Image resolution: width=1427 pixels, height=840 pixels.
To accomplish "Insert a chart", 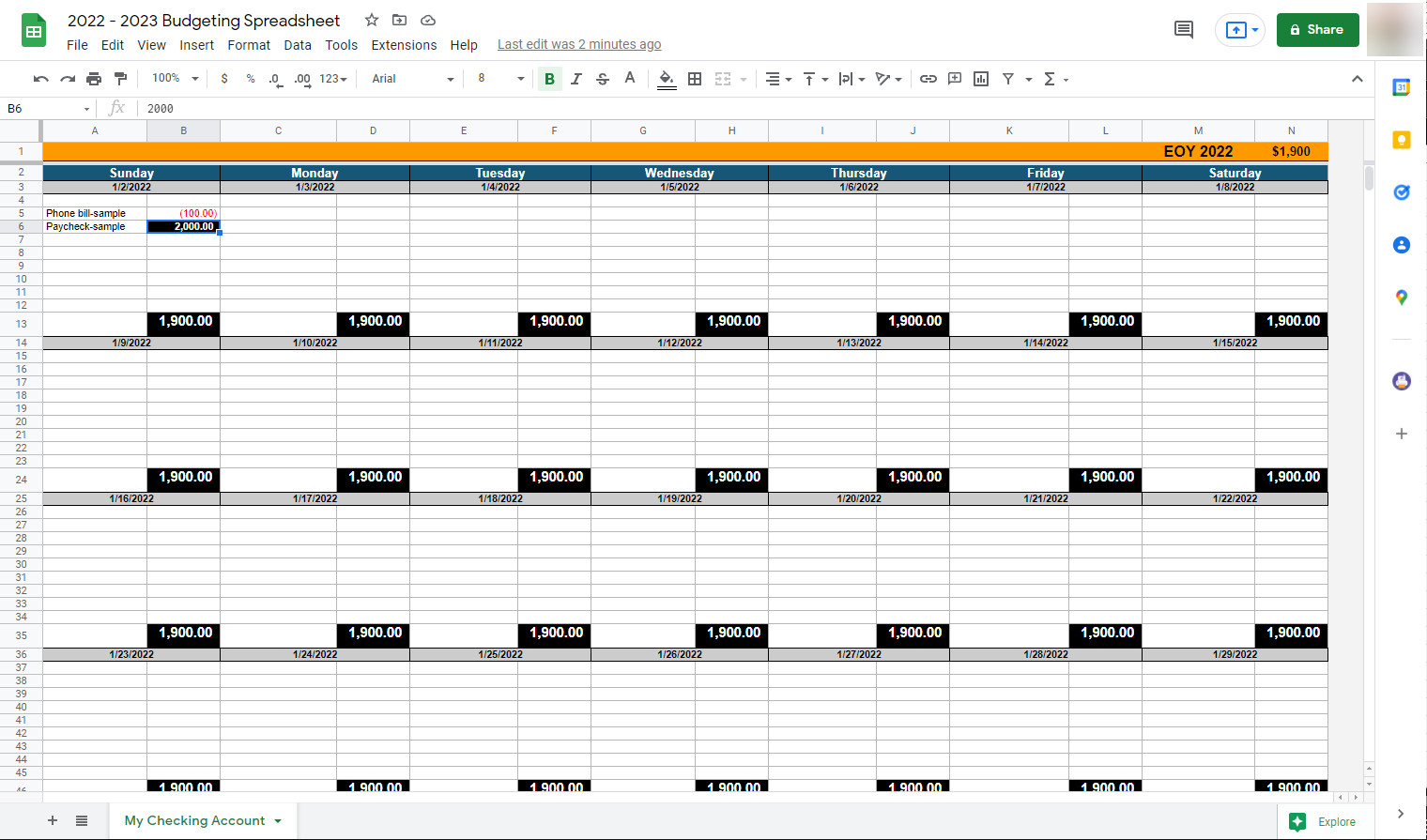I will (981, 79).
